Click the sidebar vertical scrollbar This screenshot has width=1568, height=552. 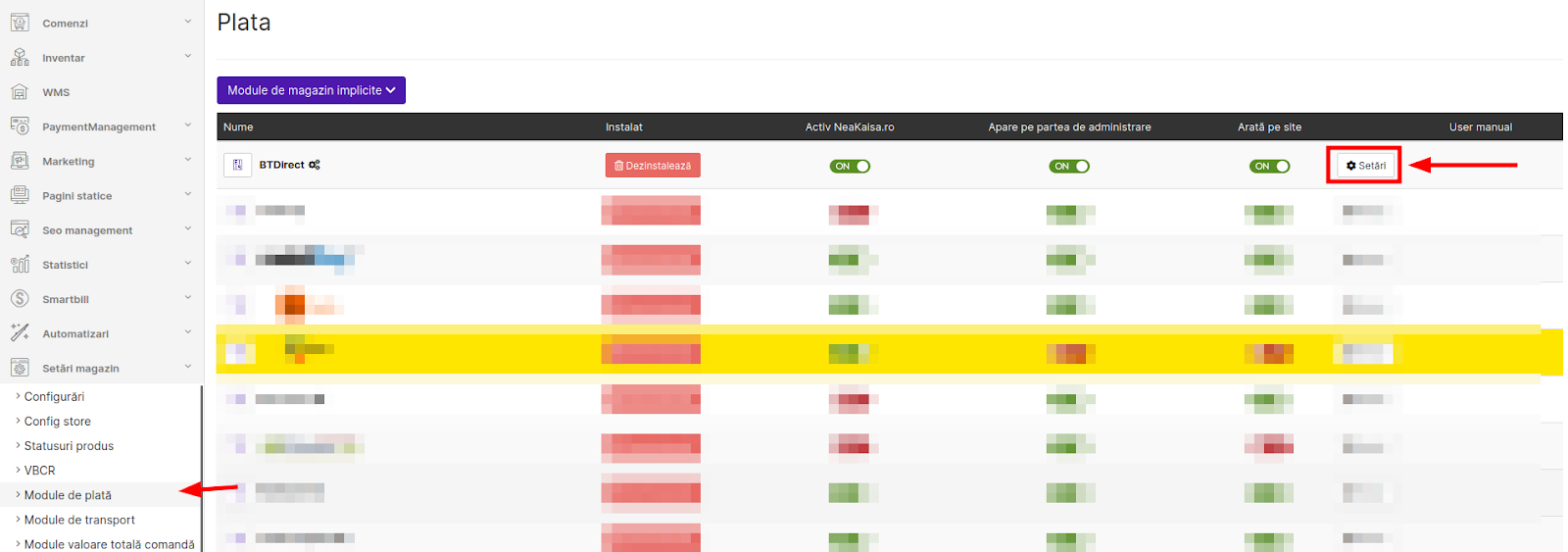(x=201, y=468)
